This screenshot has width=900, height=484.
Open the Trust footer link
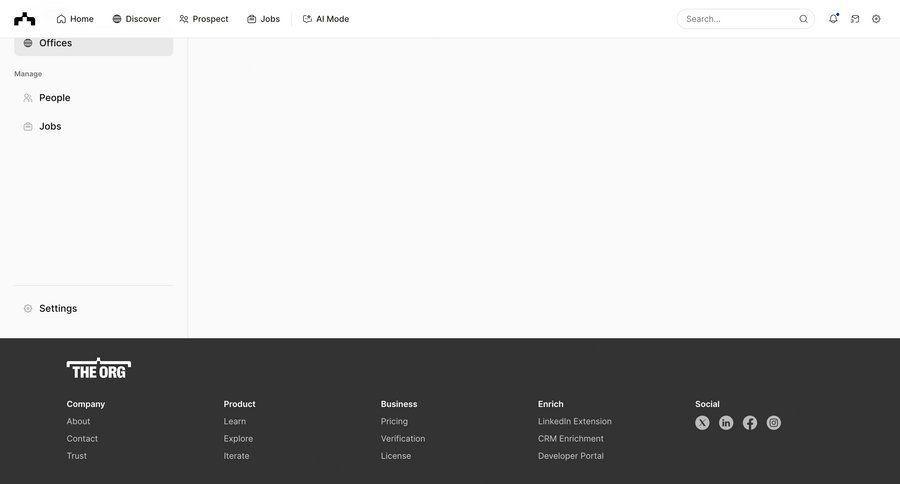tap(76, 456)
